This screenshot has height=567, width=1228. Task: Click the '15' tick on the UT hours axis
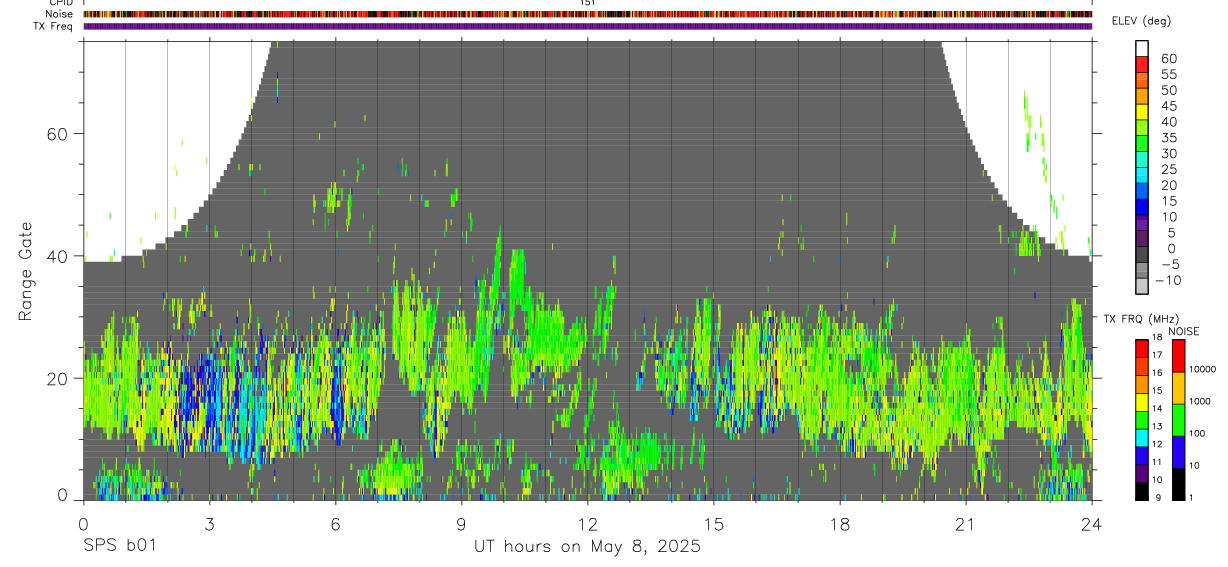point(713,523)
